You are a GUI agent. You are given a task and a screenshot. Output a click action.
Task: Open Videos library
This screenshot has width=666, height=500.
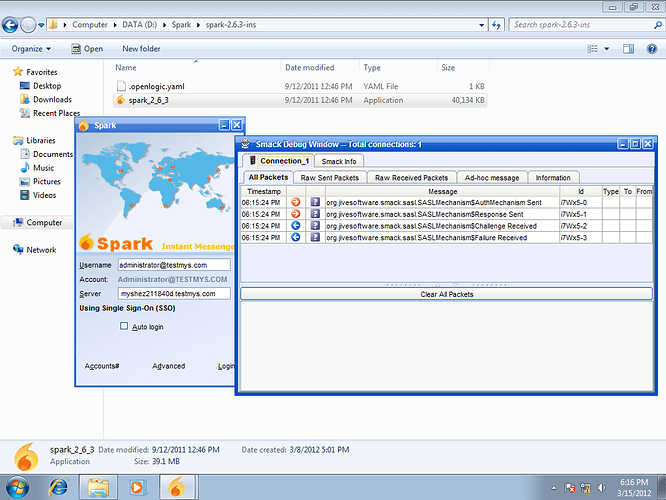click(x=38, y=195)
